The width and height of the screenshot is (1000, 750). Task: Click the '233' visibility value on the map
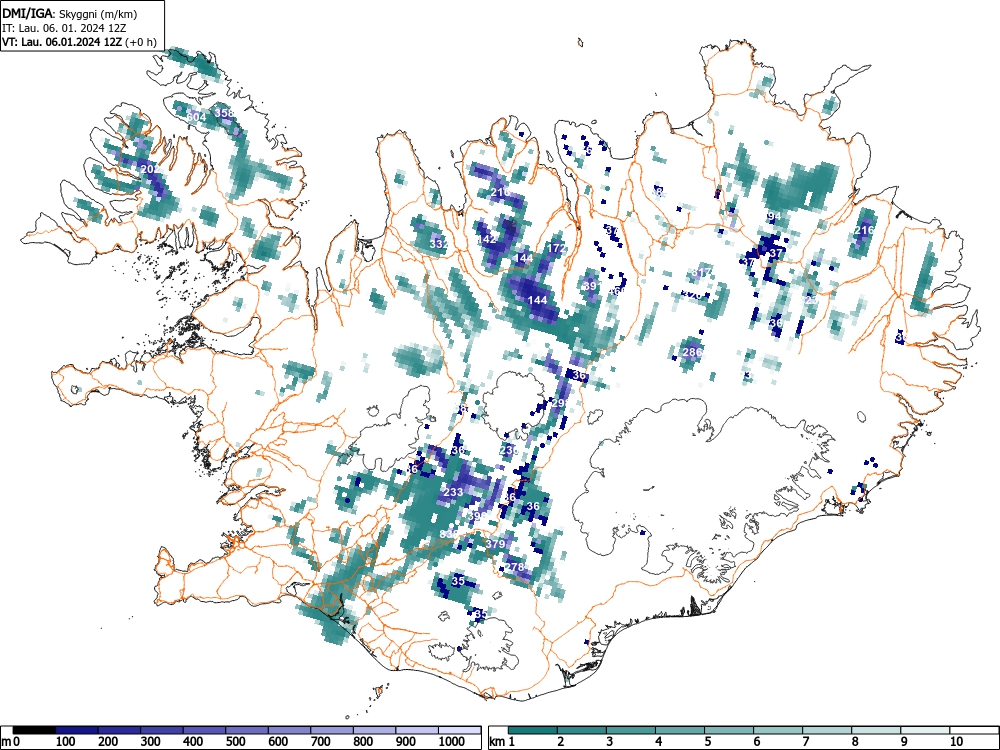tap(453, 492)
